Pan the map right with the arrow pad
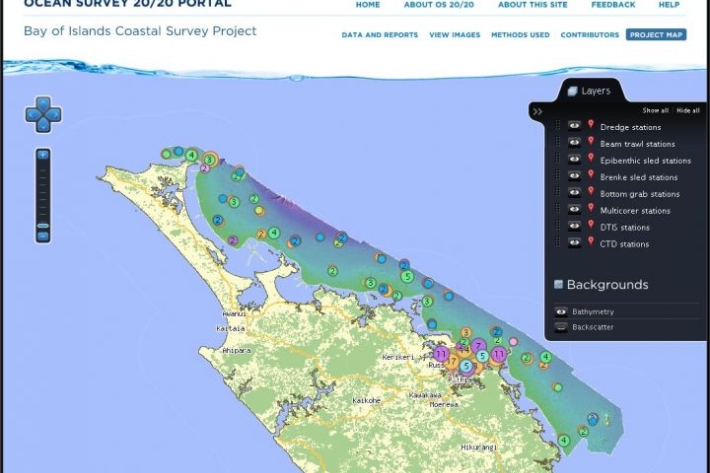The width and height of the screenshot is (710, 473). coord(56,115)
